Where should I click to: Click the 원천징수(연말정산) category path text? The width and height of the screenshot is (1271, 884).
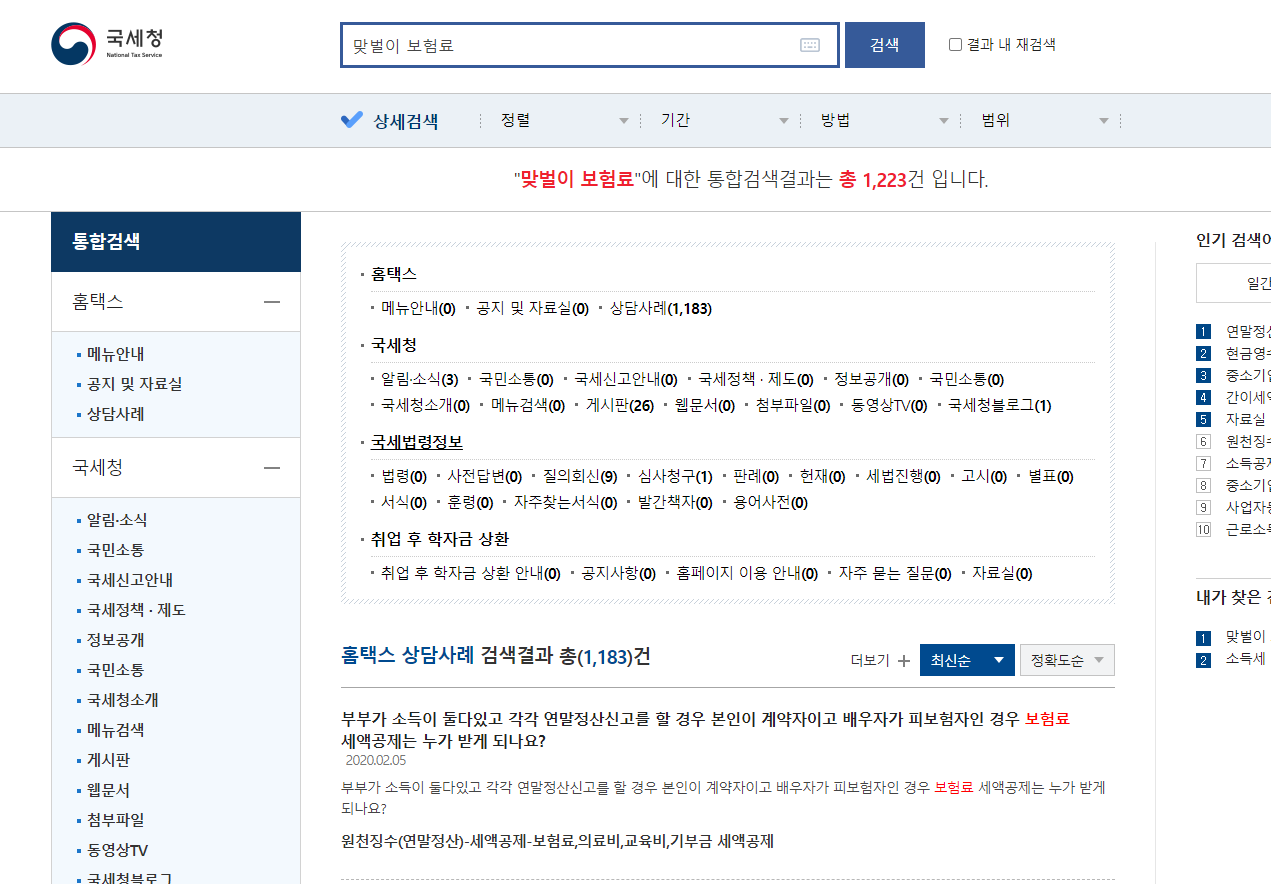(x=557, y=842)
